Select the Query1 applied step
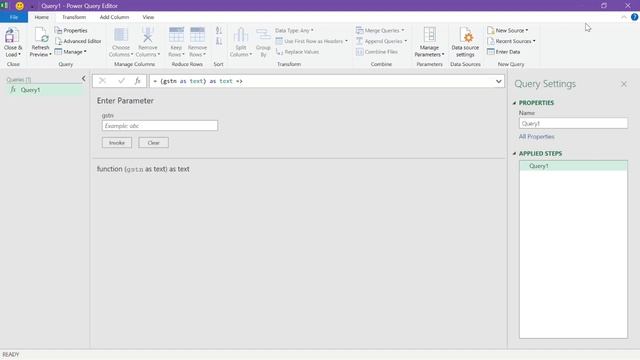 [573, 166]
